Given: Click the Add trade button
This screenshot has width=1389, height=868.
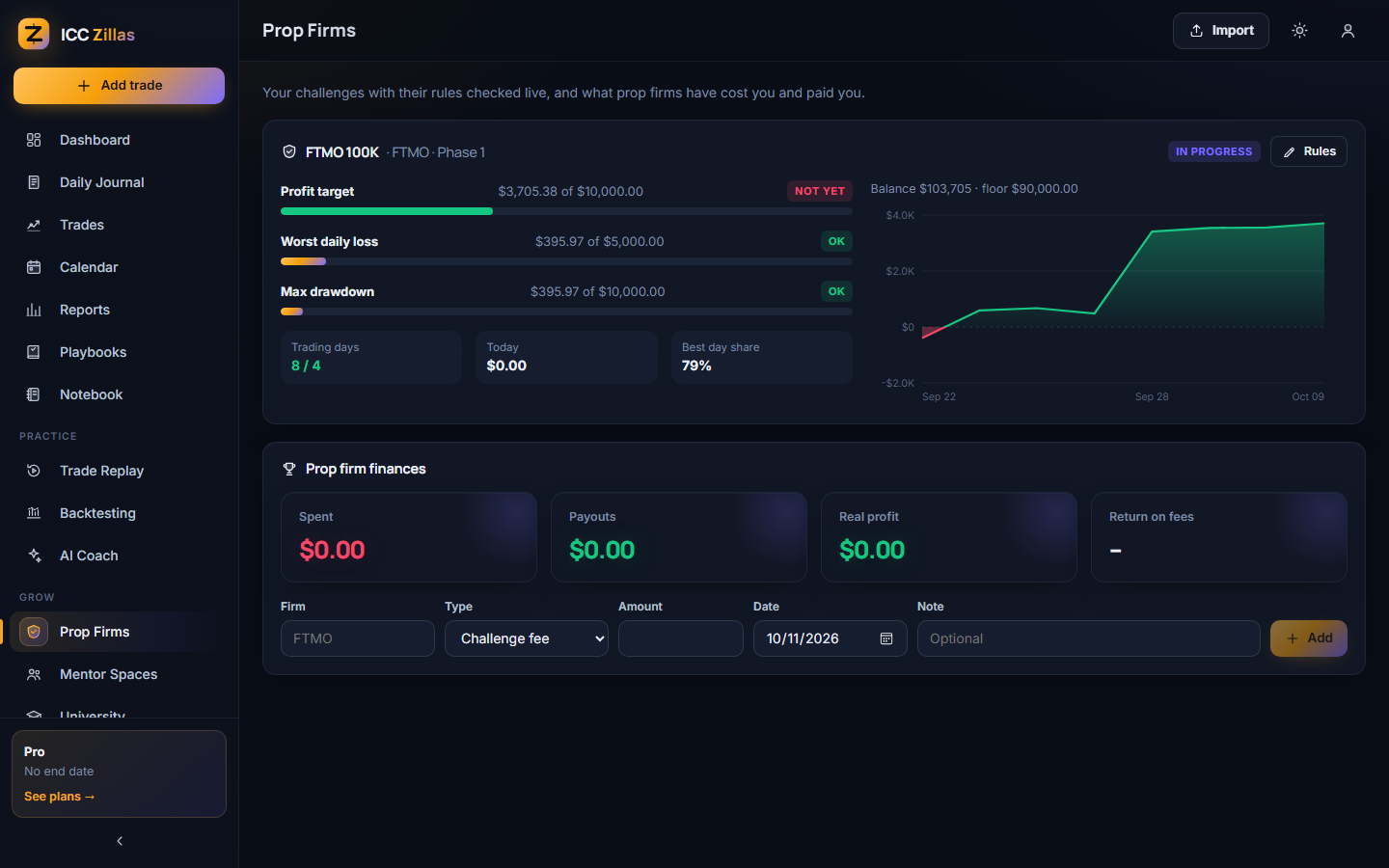Looking at the screenshot, I should [119, 86].
